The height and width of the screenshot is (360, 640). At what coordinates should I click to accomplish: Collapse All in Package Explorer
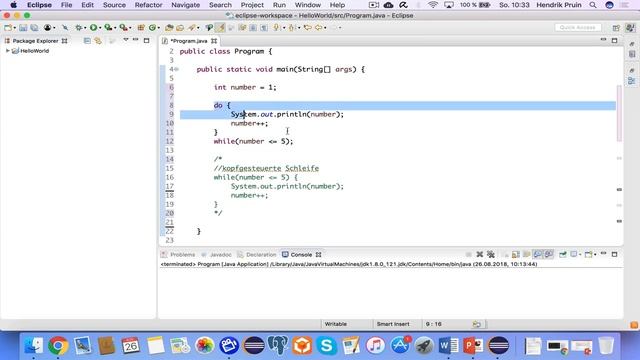point(87,40)
